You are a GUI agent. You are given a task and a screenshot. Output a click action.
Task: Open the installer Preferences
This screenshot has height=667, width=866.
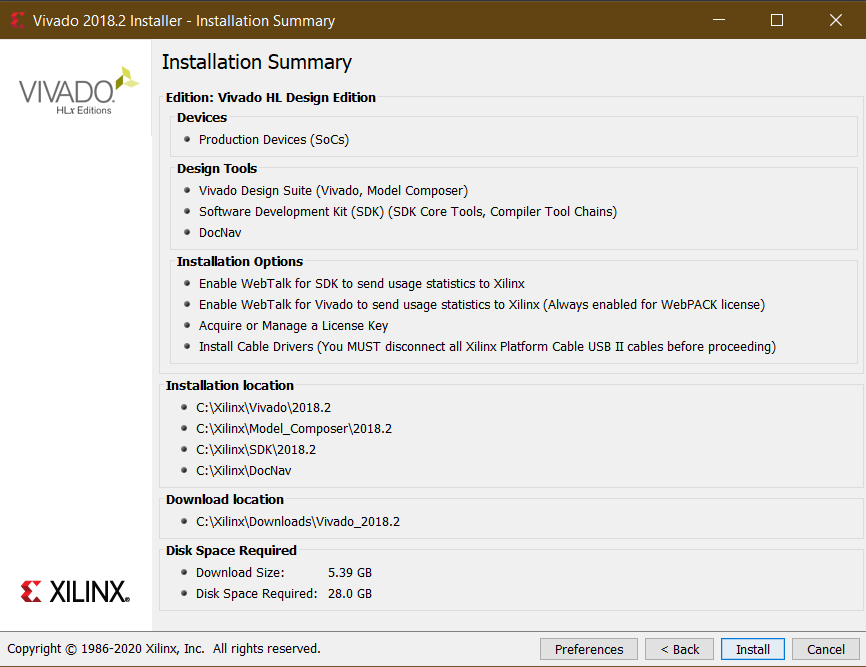[589, 649]
